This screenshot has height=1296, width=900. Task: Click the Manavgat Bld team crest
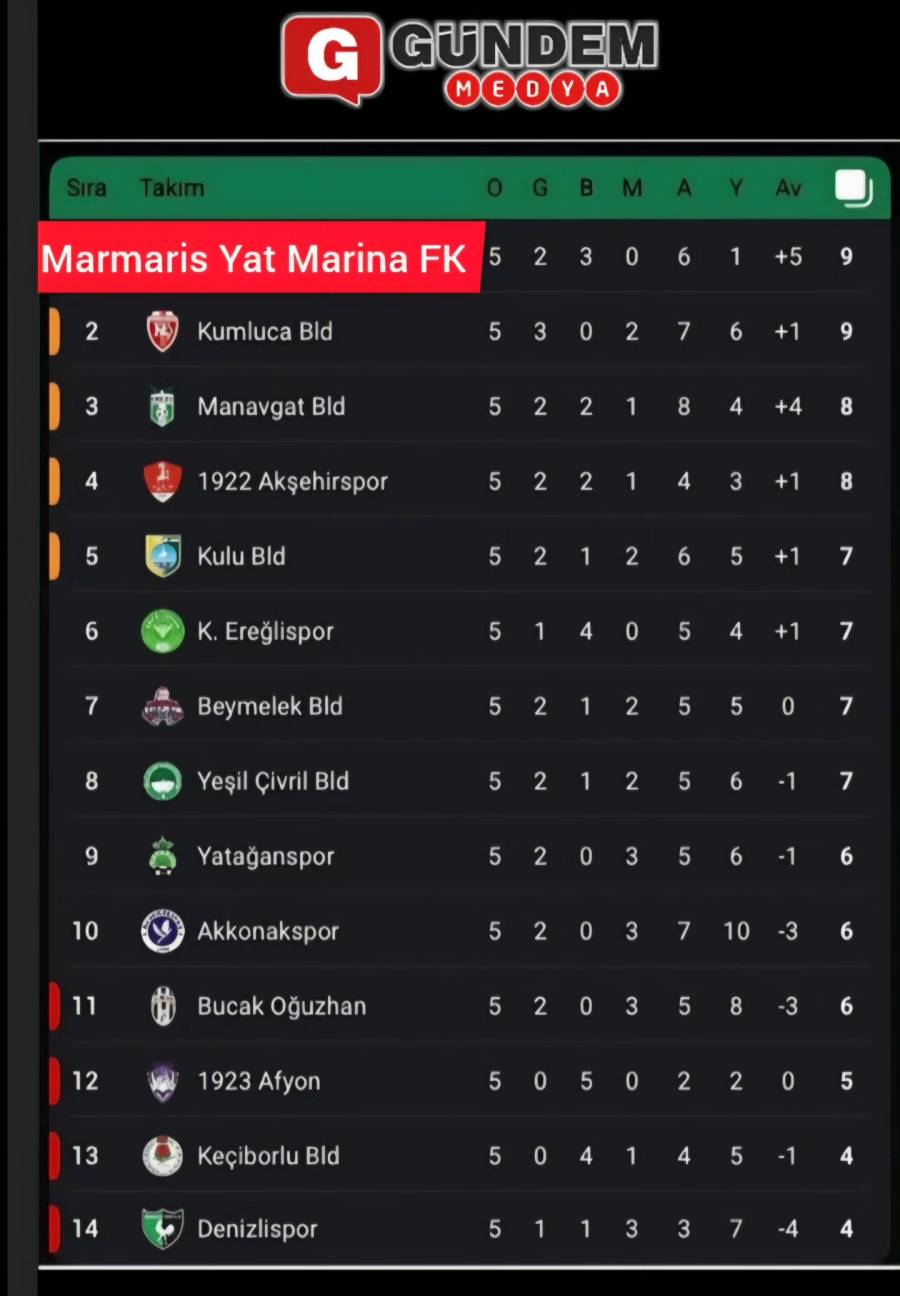pyautogui.click(x=162, y=407)
